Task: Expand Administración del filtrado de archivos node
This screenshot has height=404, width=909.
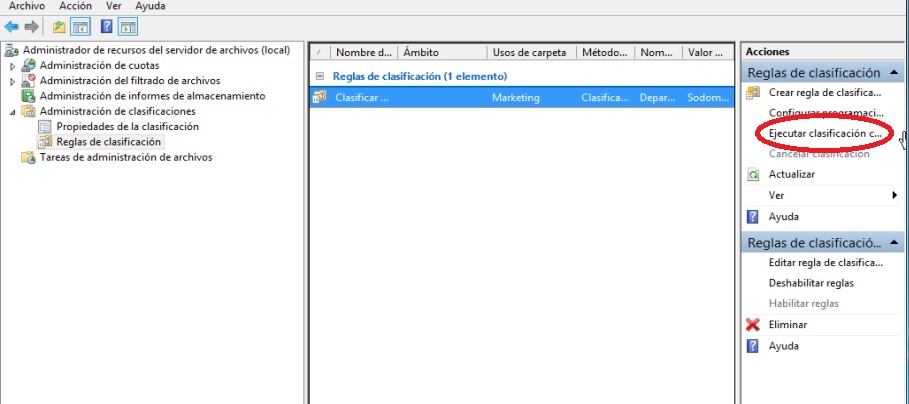Action: point(13,81)
